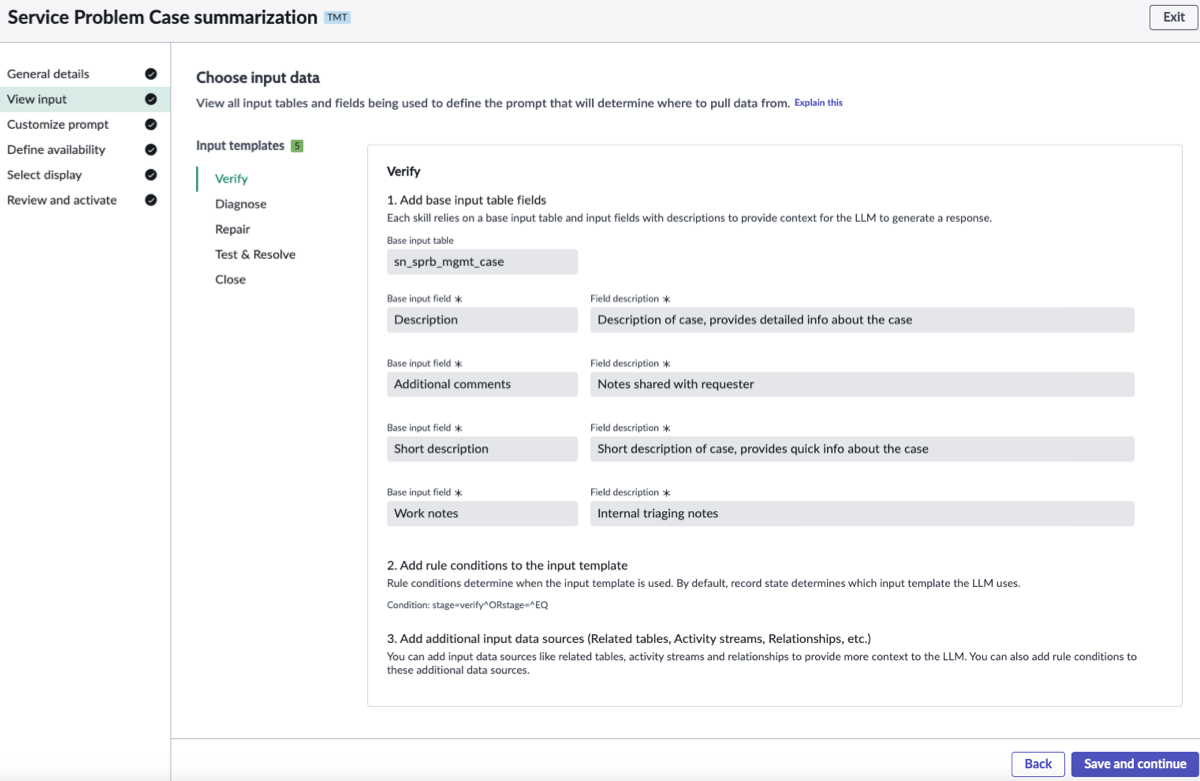The width and height of the screenshot is (1200, 781).
Task: Click Customize prompt checkmark icon
Action: tap(151, 125)
